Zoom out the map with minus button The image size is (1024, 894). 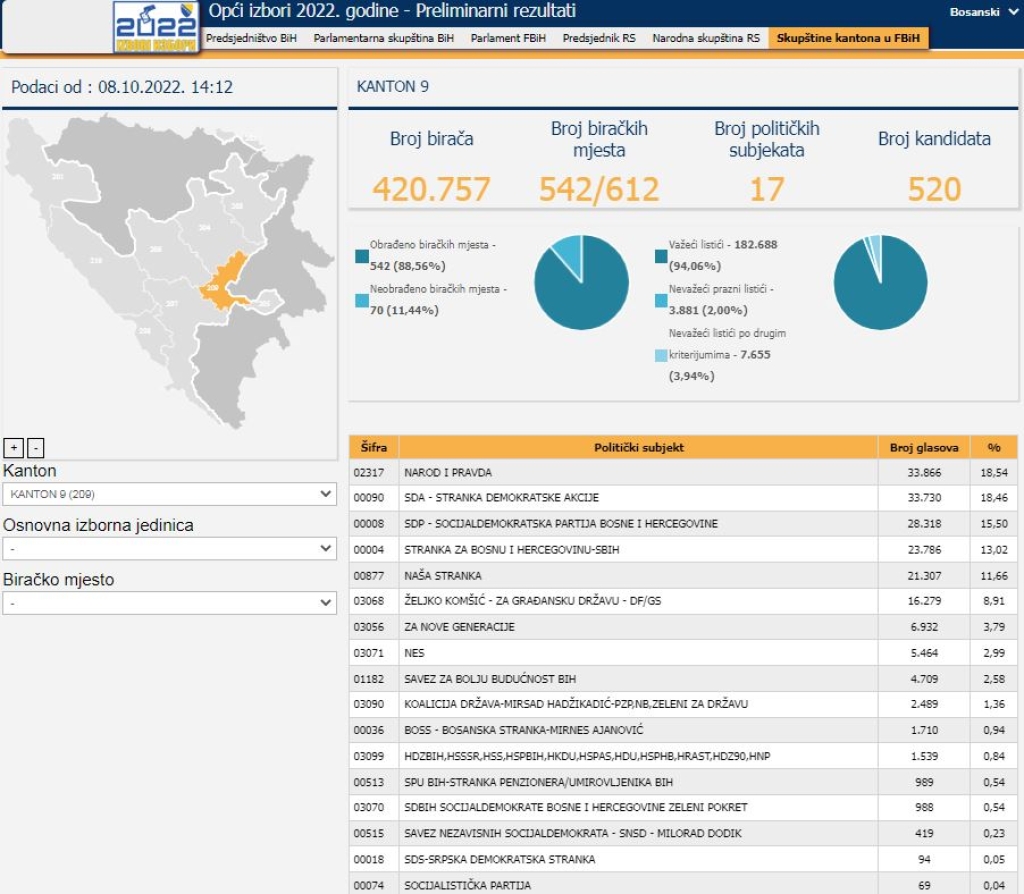[x=35, y=448]
